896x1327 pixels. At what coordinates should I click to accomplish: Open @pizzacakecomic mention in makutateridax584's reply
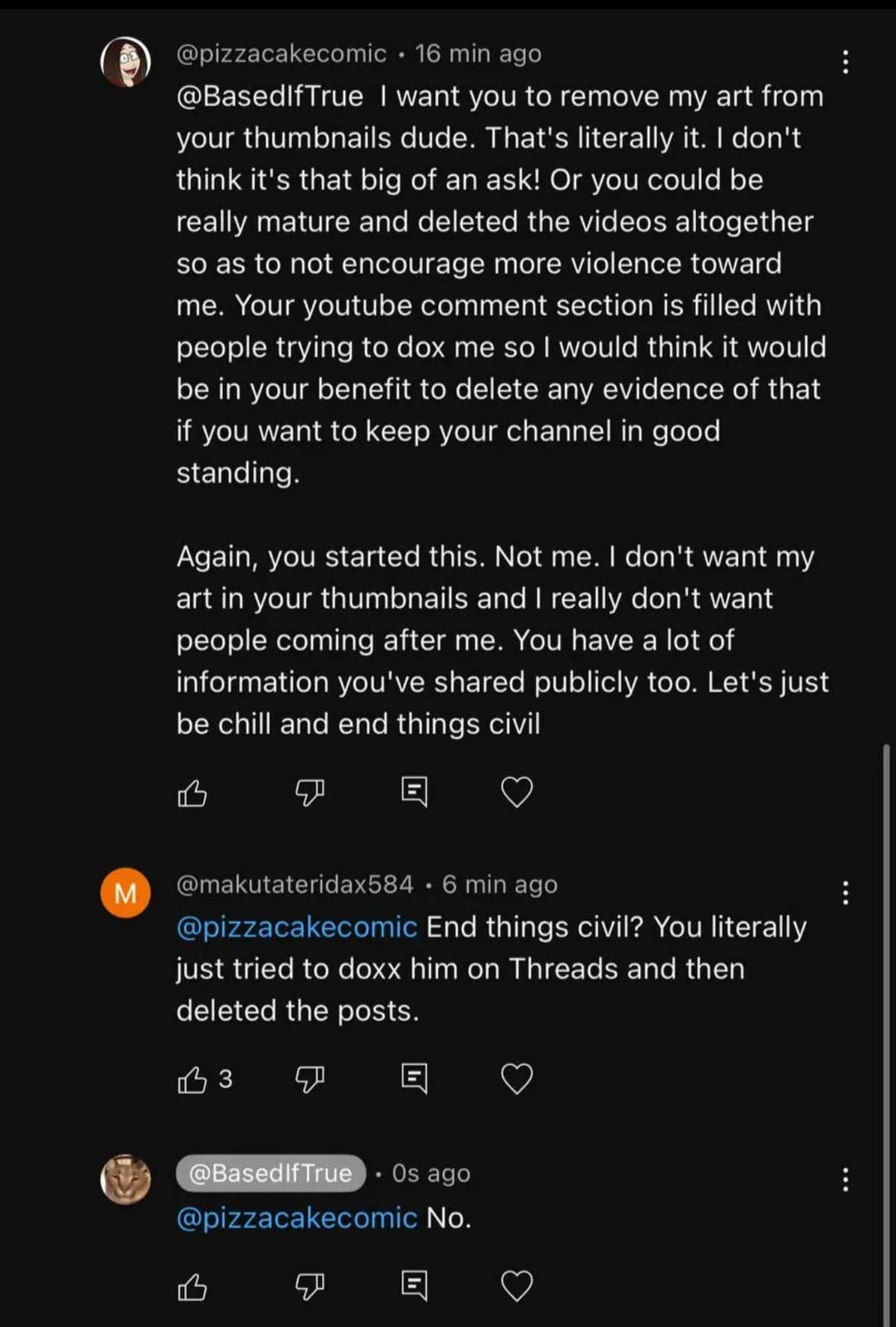point(296,927)
